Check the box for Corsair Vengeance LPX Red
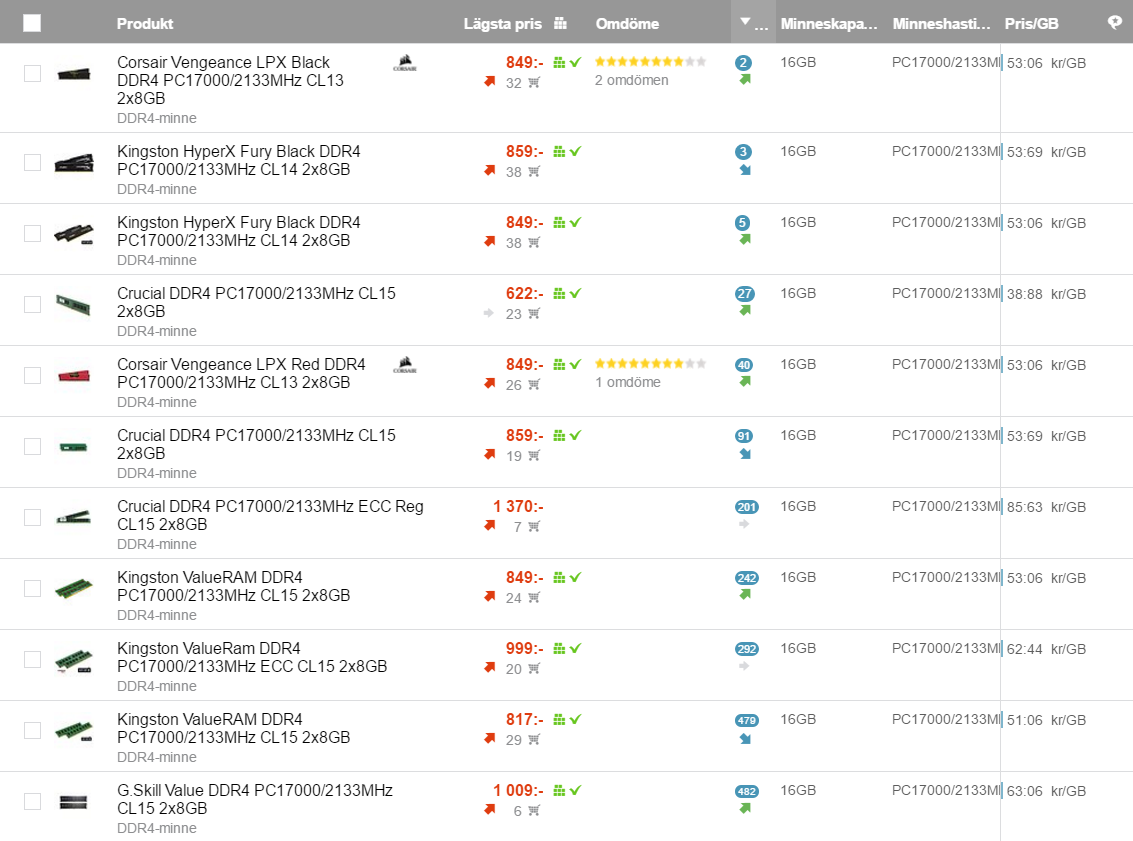 coord(32,375)
